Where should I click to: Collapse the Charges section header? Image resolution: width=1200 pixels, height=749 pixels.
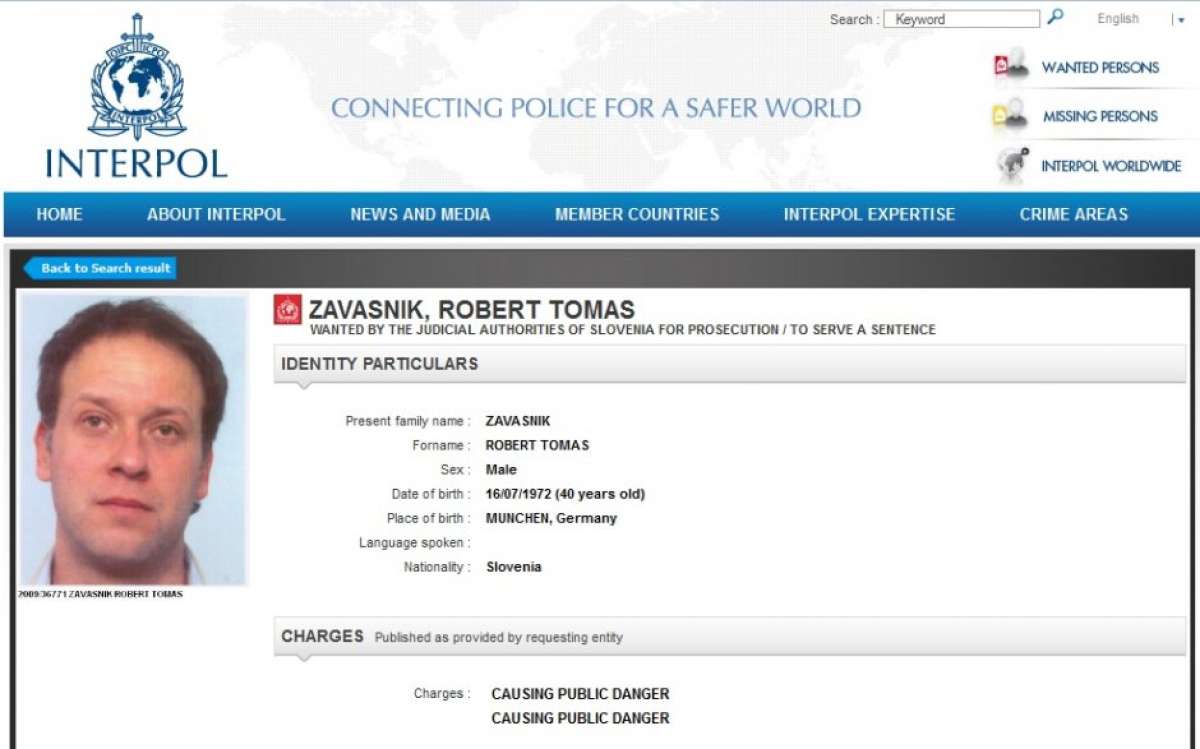pos(730,636)
